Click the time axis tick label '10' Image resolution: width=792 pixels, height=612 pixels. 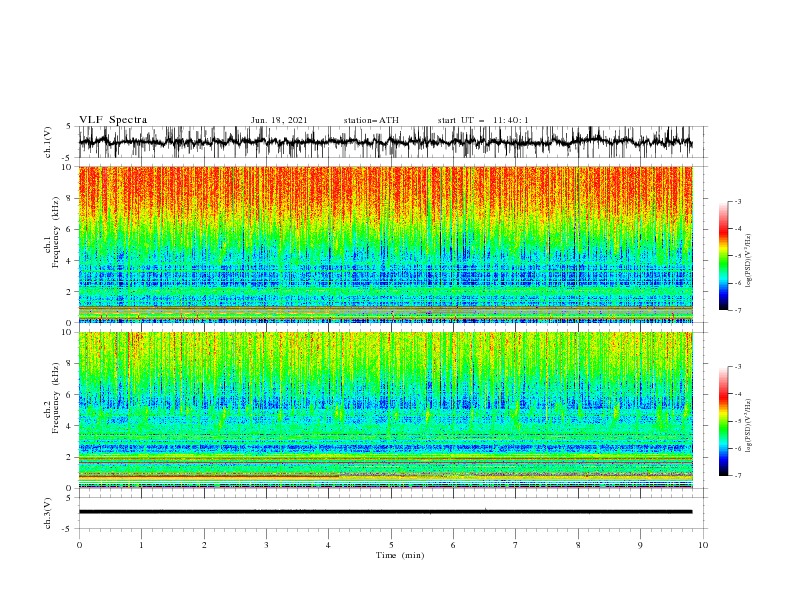tap(703, 545)
